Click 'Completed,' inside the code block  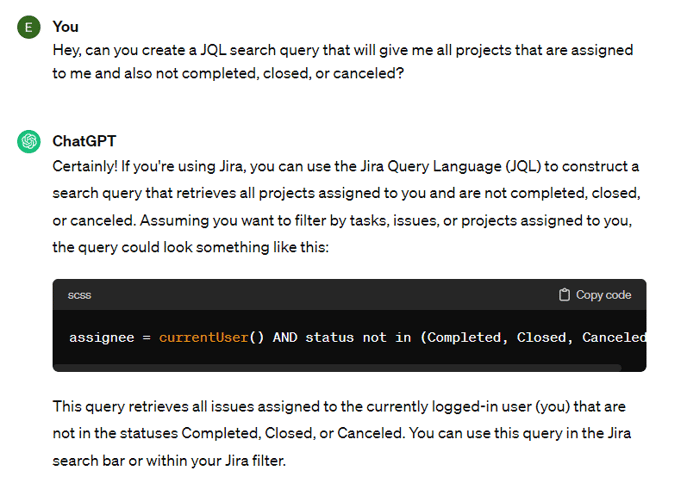[x=467, y=337]
